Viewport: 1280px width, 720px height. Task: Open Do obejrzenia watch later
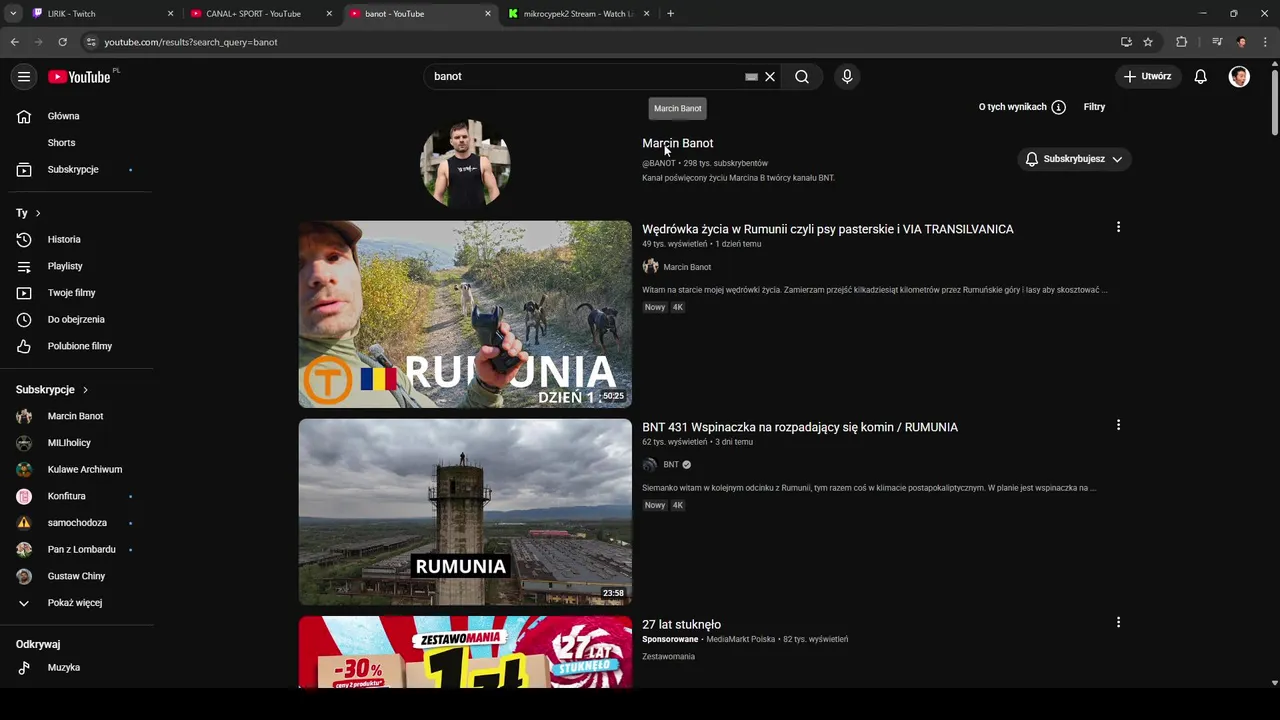tap(77, 320)
